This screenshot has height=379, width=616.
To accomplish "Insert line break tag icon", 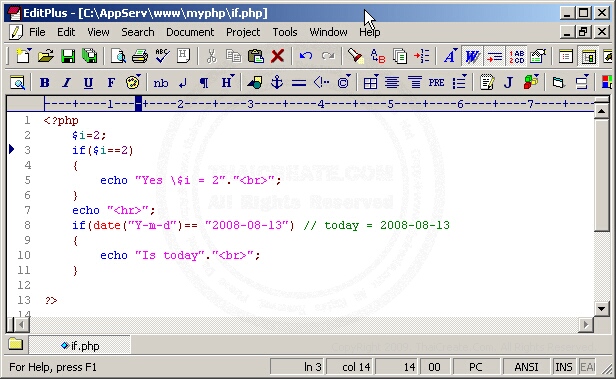I will pos(183,82).
